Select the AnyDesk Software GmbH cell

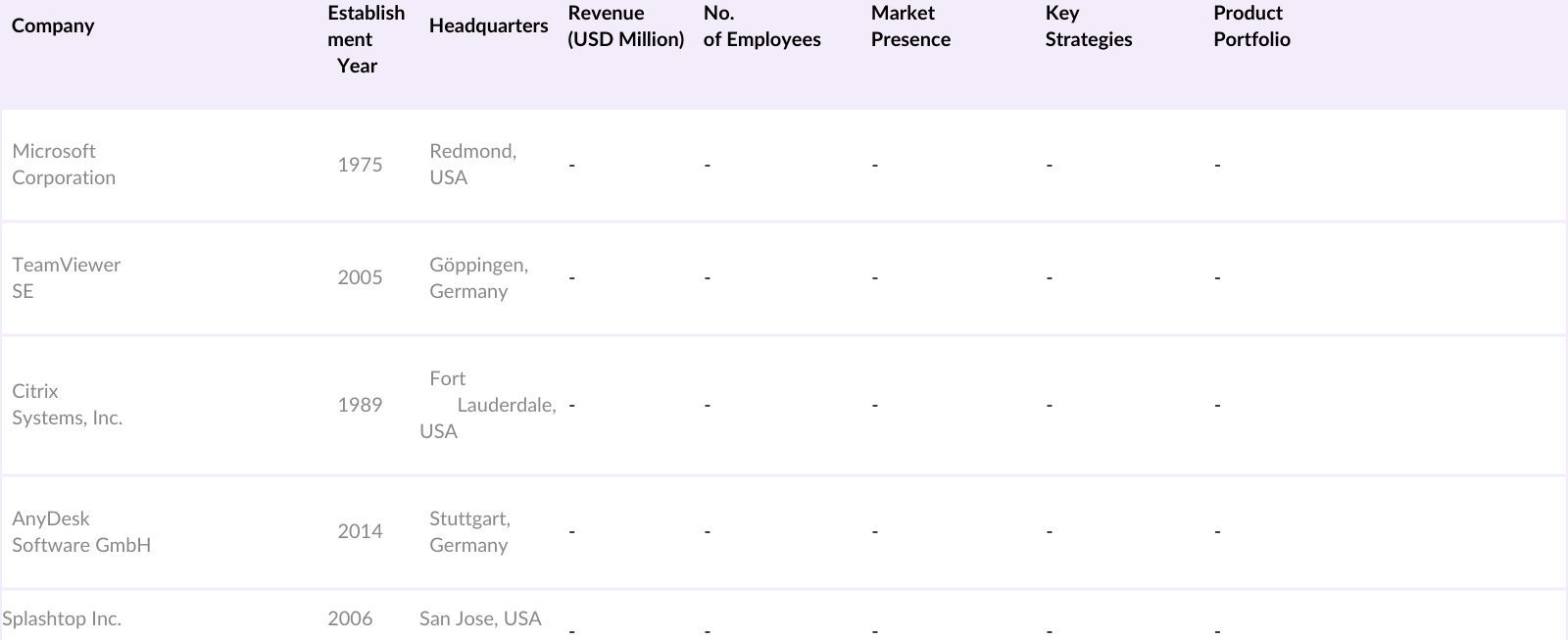pos(81,531)
